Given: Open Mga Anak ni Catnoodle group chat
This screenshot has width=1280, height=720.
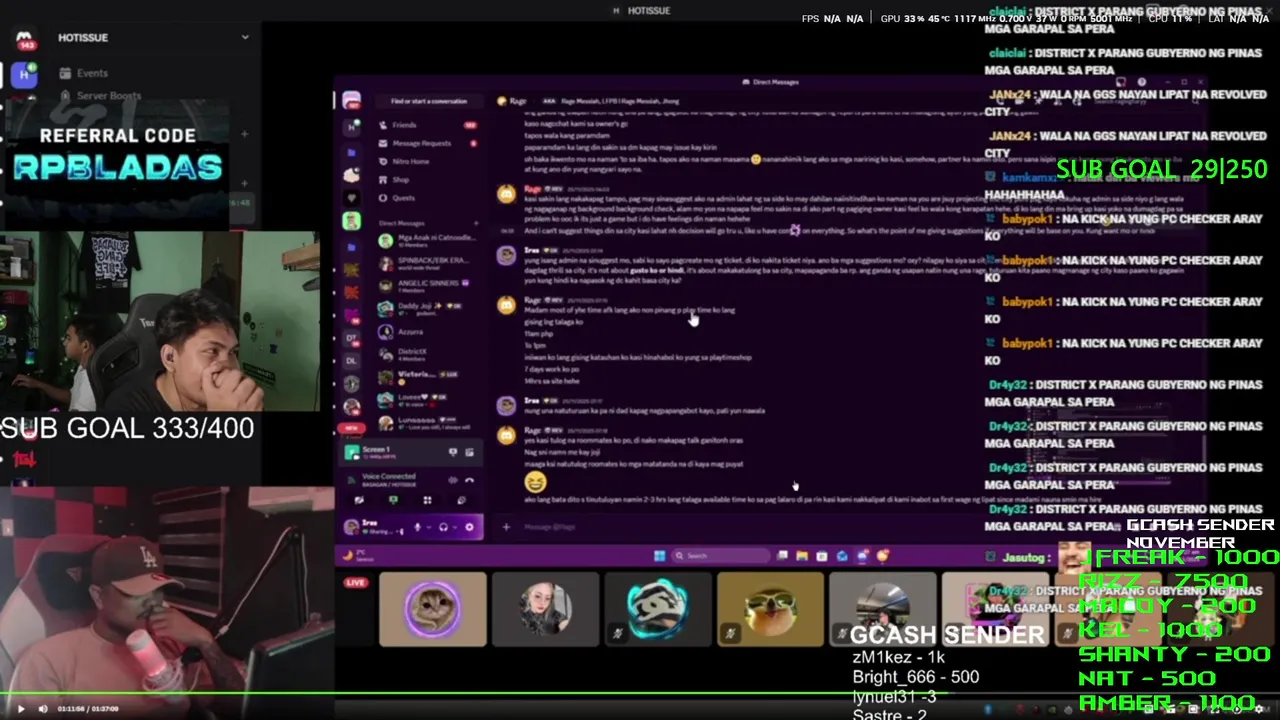Looking at the screenshot, I should (x=427, y=241).
